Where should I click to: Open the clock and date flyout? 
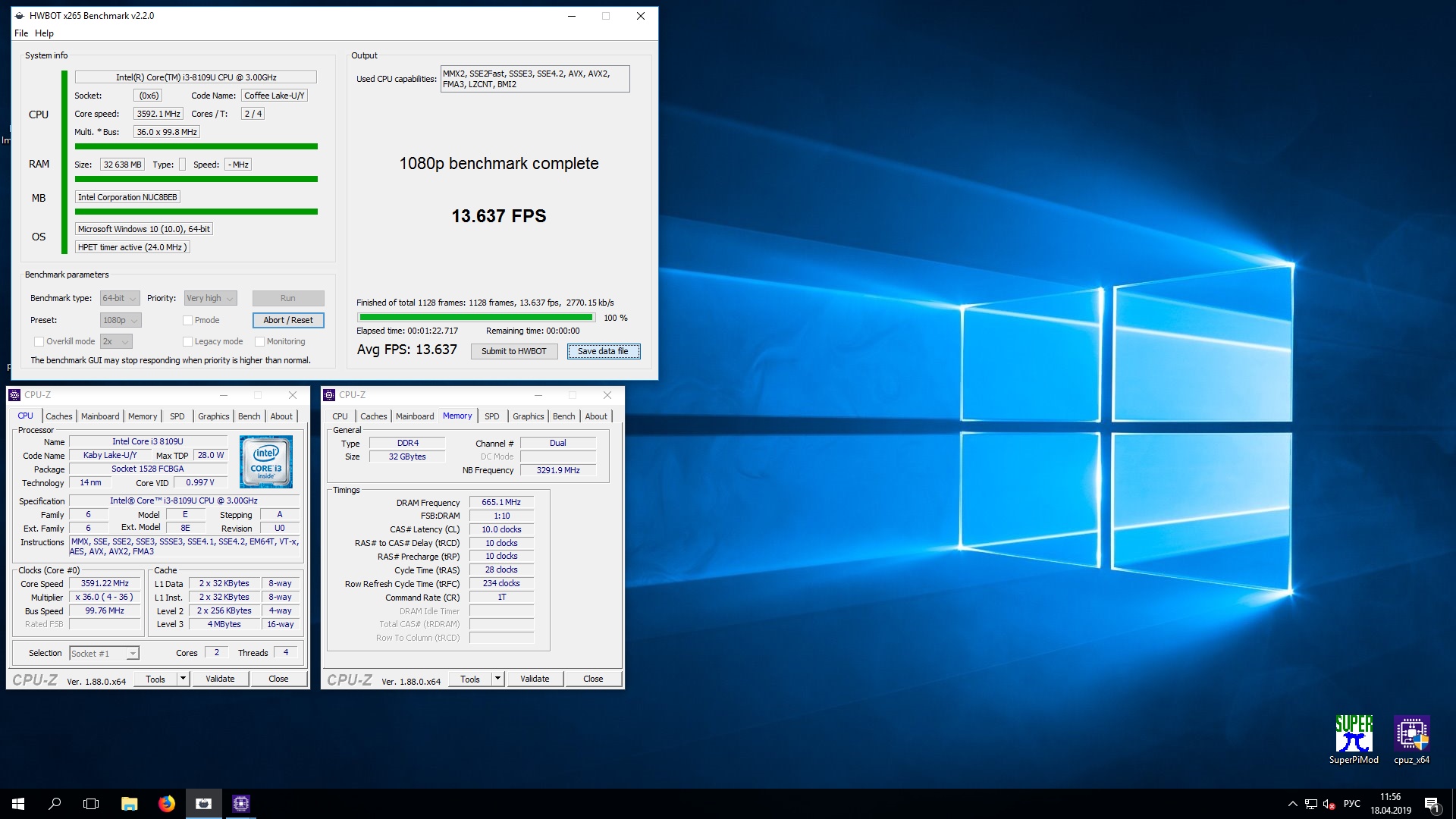coord(1391,804)
